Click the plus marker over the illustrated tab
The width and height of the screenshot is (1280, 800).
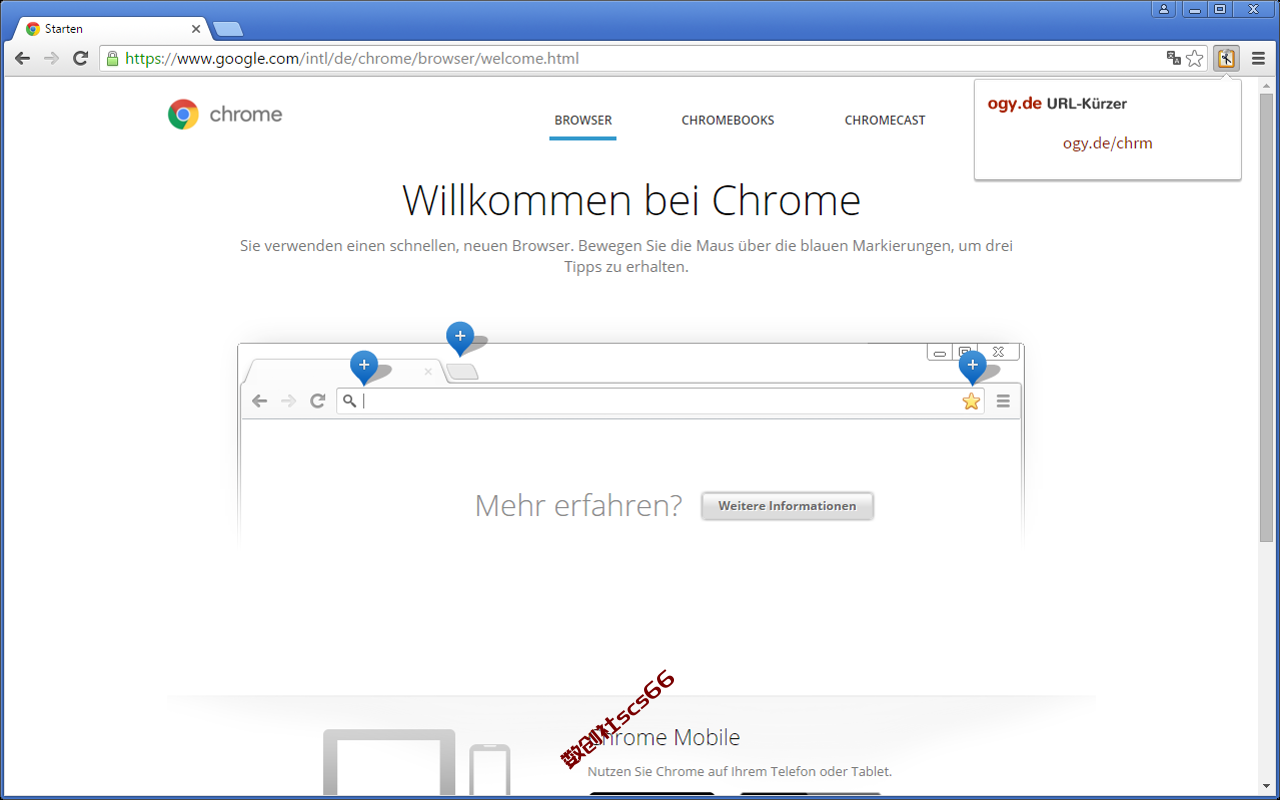364,367
